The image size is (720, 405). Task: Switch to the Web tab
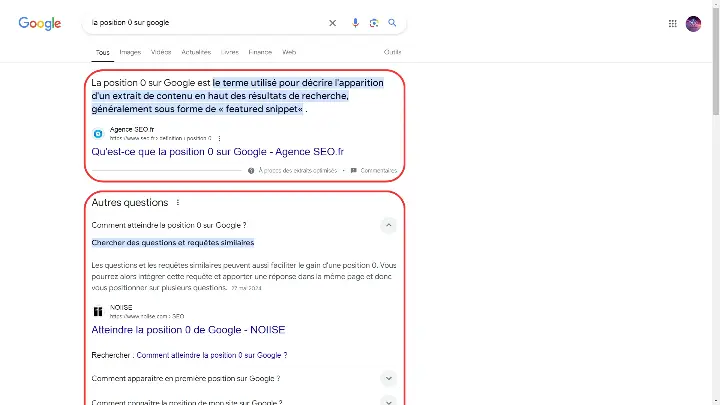pos(289,52)
